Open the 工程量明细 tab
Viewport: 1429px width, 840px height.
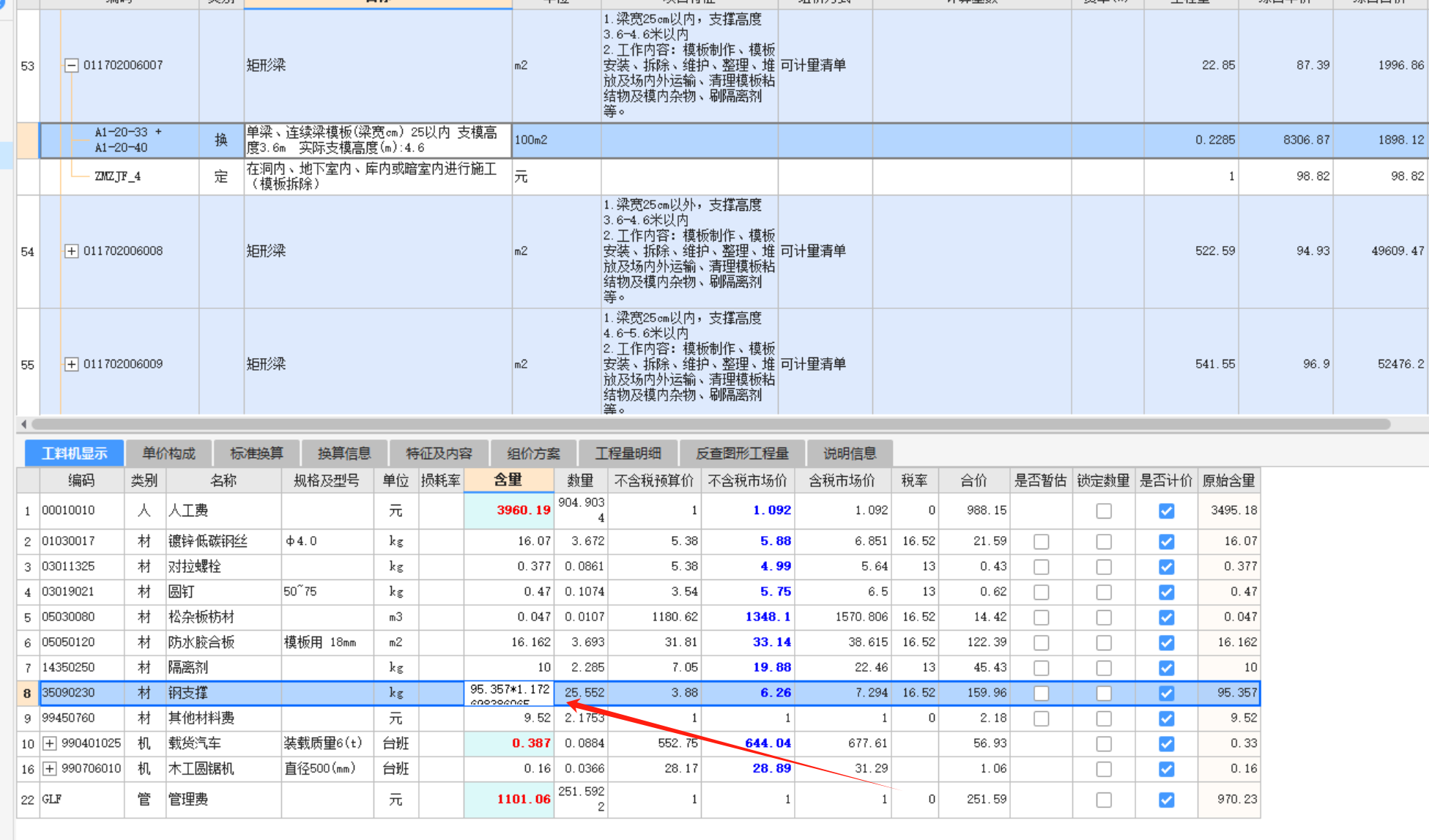coord(628,453)
